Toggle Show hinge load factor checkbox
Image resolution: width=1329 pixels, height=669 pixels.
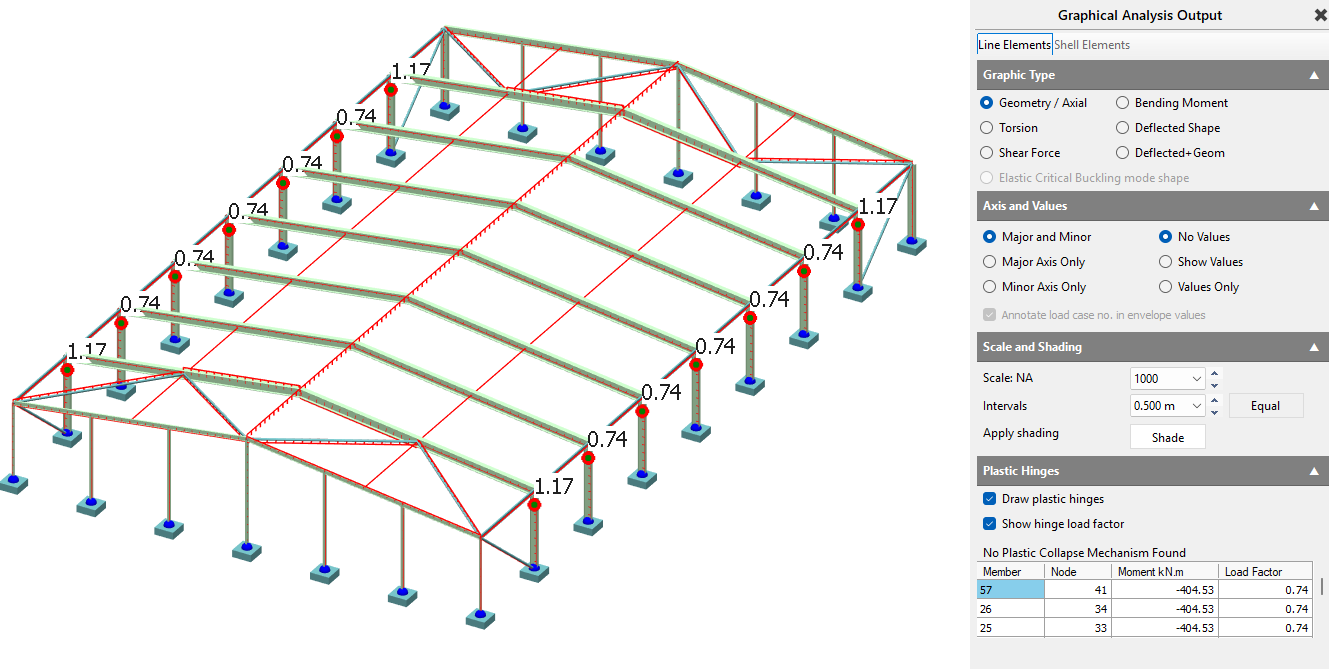pyautogui.click(x=990, y=524)
